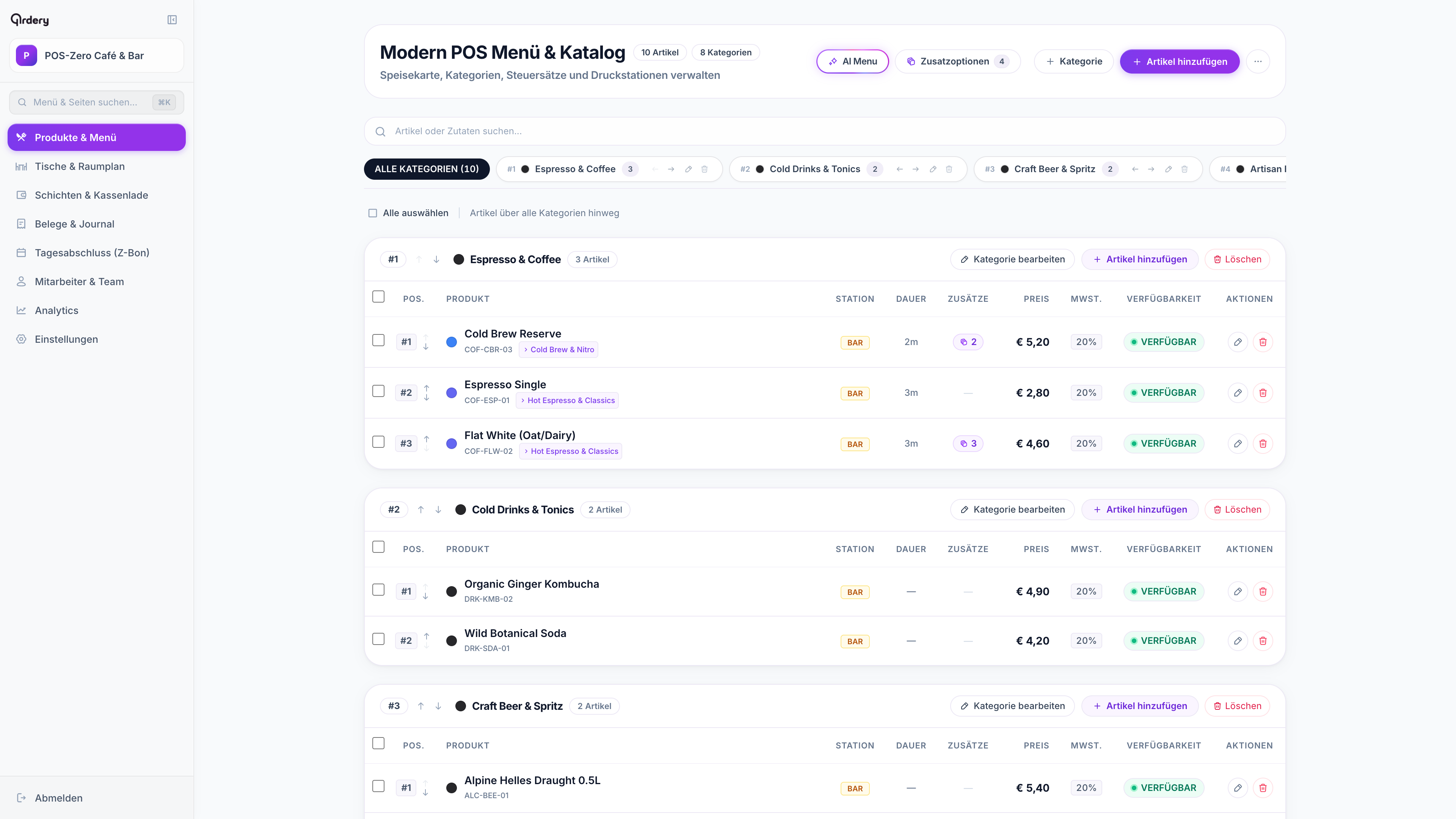The image size is (1456, 819).
Task: Edit the Flat White (Oat/Dairy) item
Action: tap(1238, 444)
